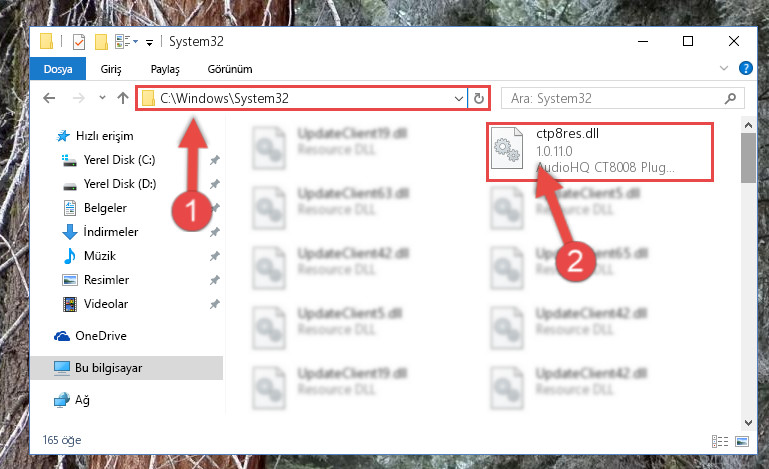Go up one folder level
The height and width of the screenshot is (469, 769).
[123, 98]
